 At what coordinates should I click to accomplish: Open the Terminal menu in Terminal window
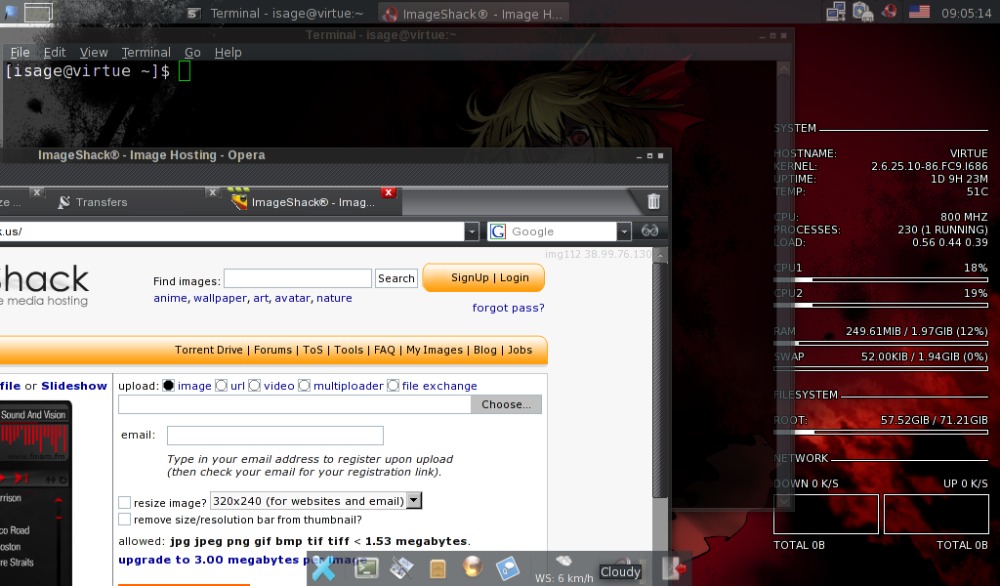pos(146,52)
